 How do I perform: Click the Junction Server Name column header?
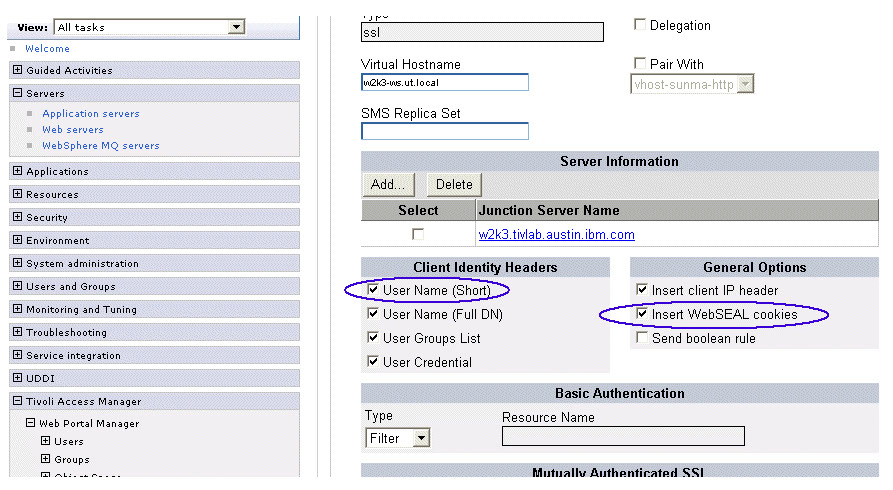(x=677, y=210)
